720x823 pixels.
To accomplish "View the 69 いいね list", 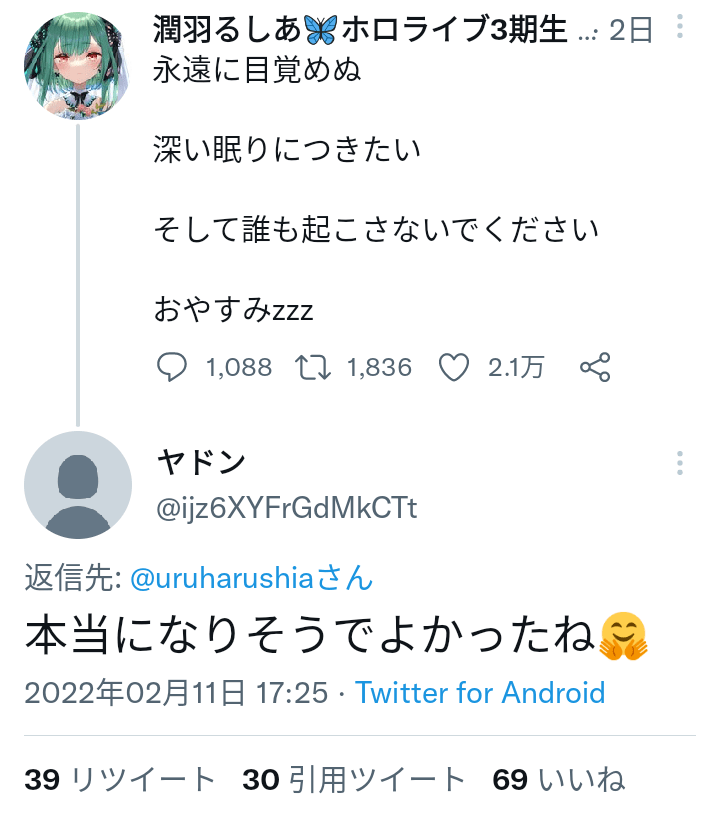I will tap(559, 780).
